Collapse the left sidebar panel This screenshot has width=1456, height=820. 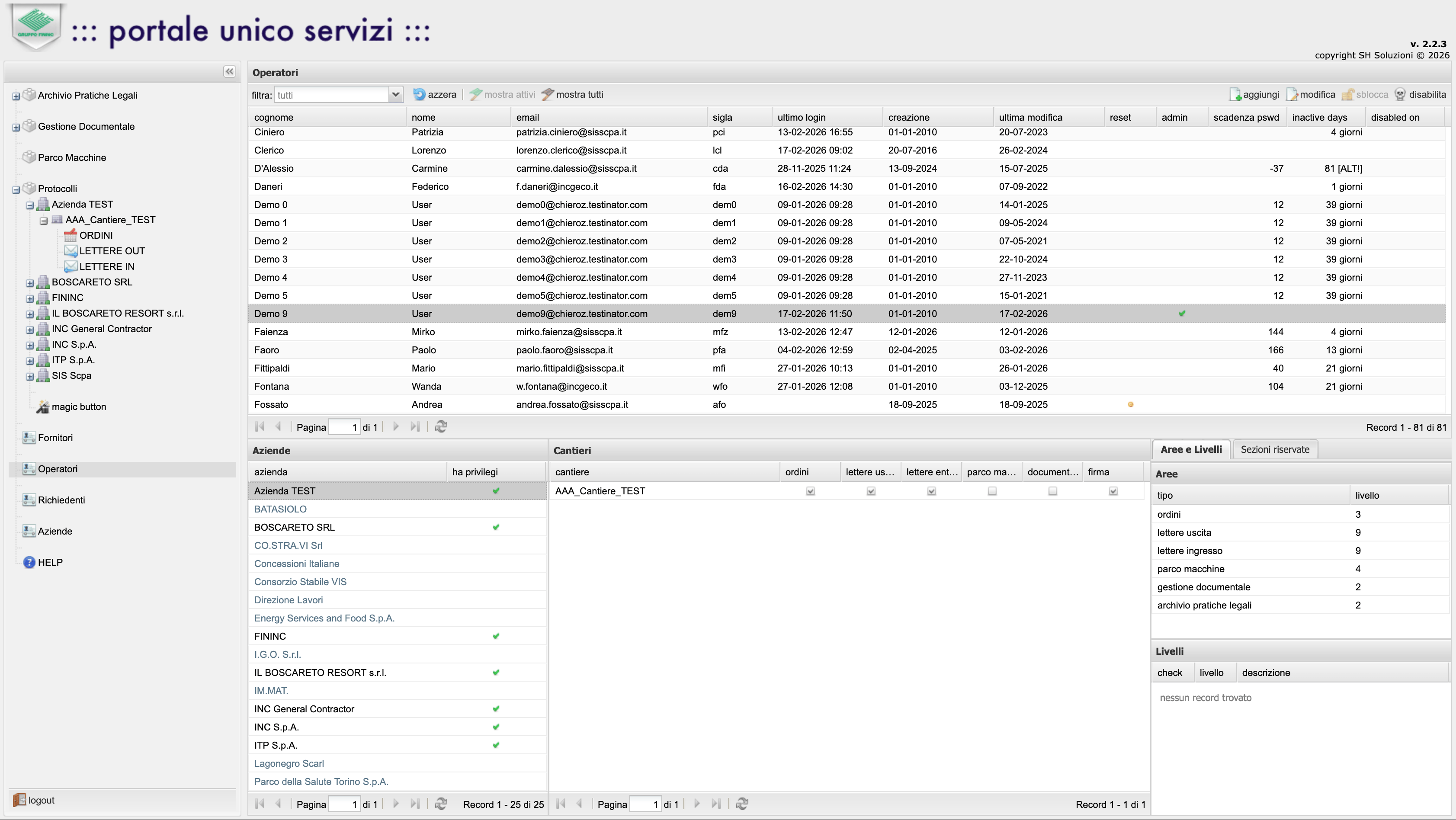[229, 71]
